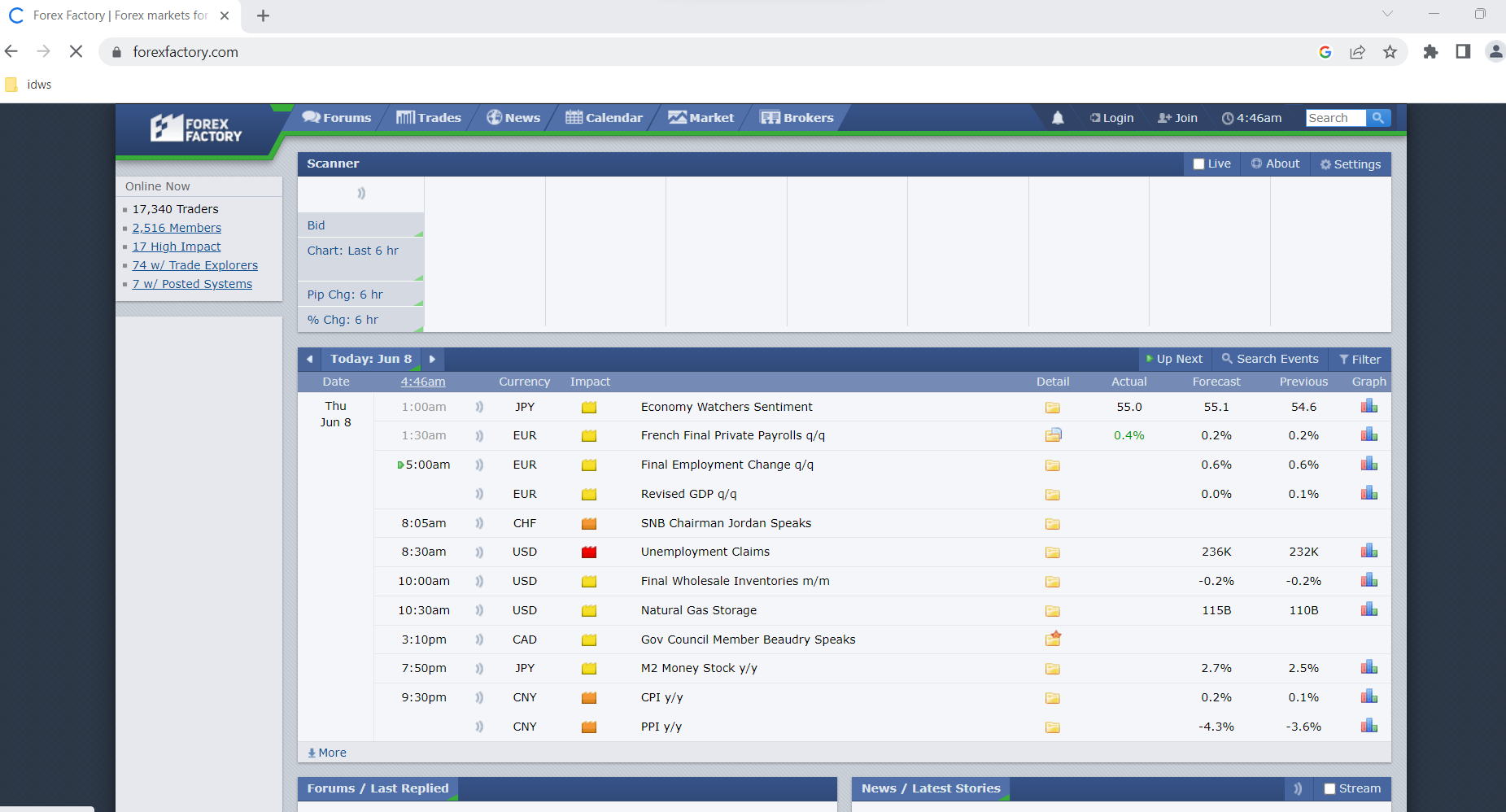Open the Trades menu
The height and width of the screenshot is (812, 1506).
(x=429, y=117)
